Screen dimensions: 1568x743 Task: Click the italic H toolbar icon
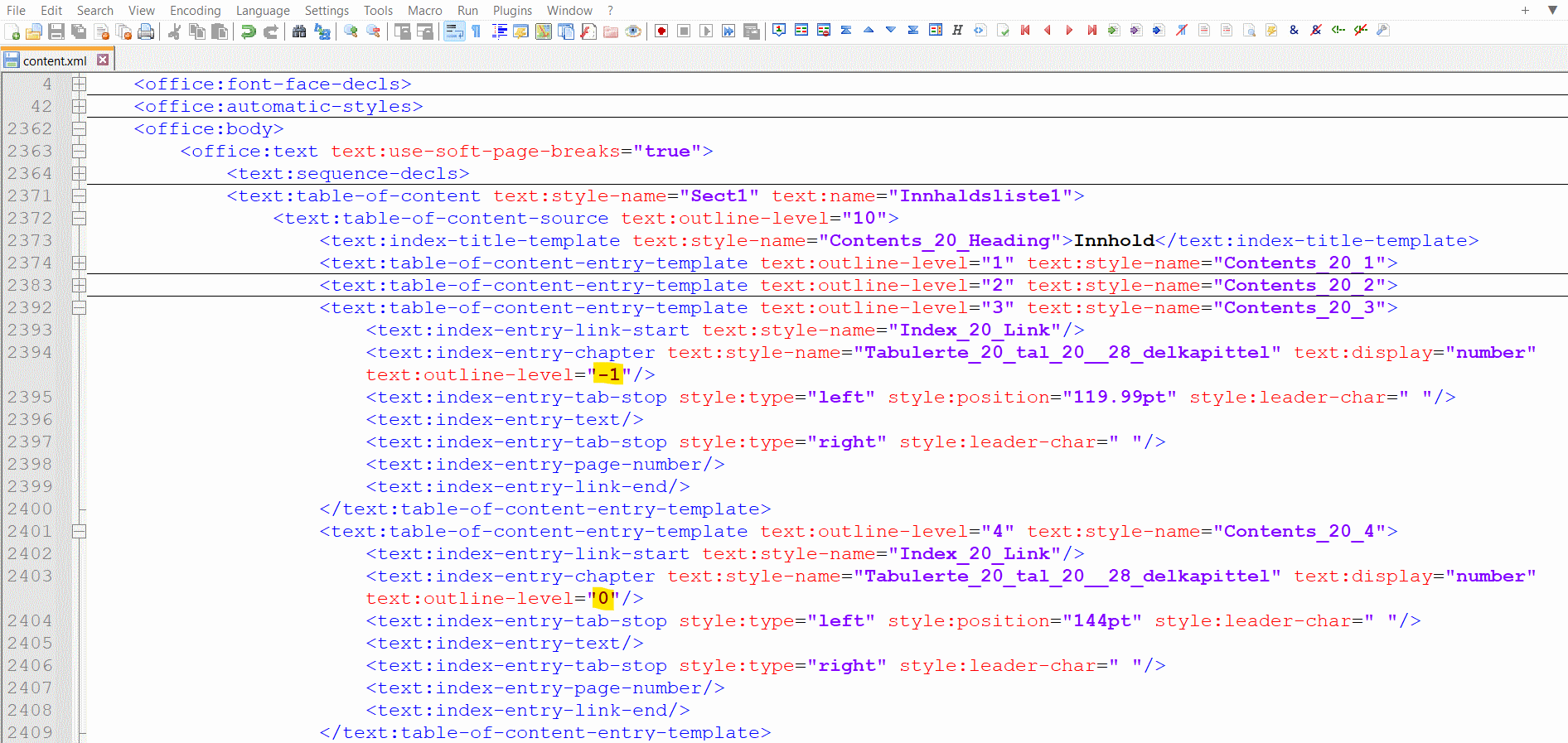[x=957, y=30]
